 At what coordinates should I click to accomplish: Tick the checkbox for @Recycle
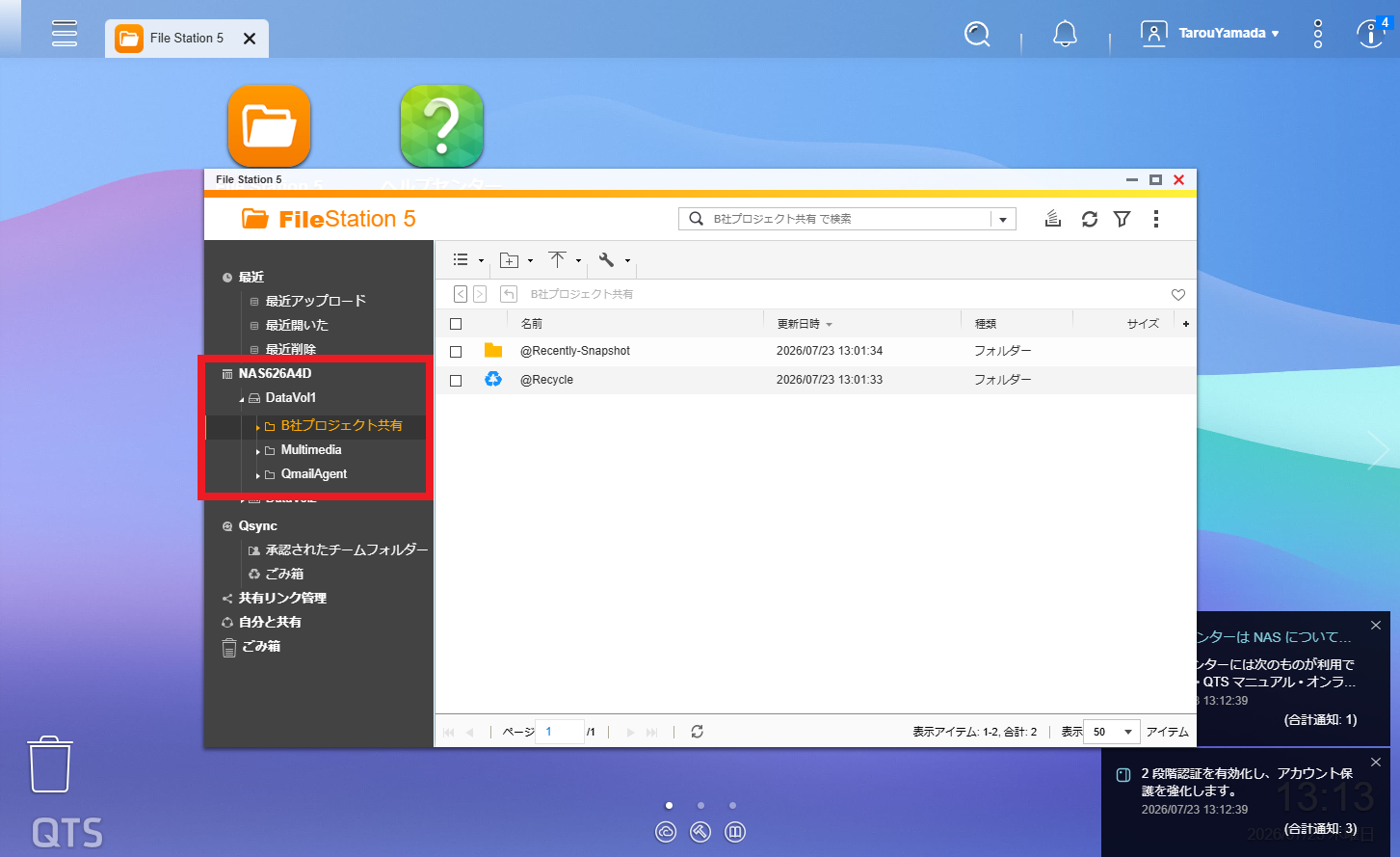point(456,381)
